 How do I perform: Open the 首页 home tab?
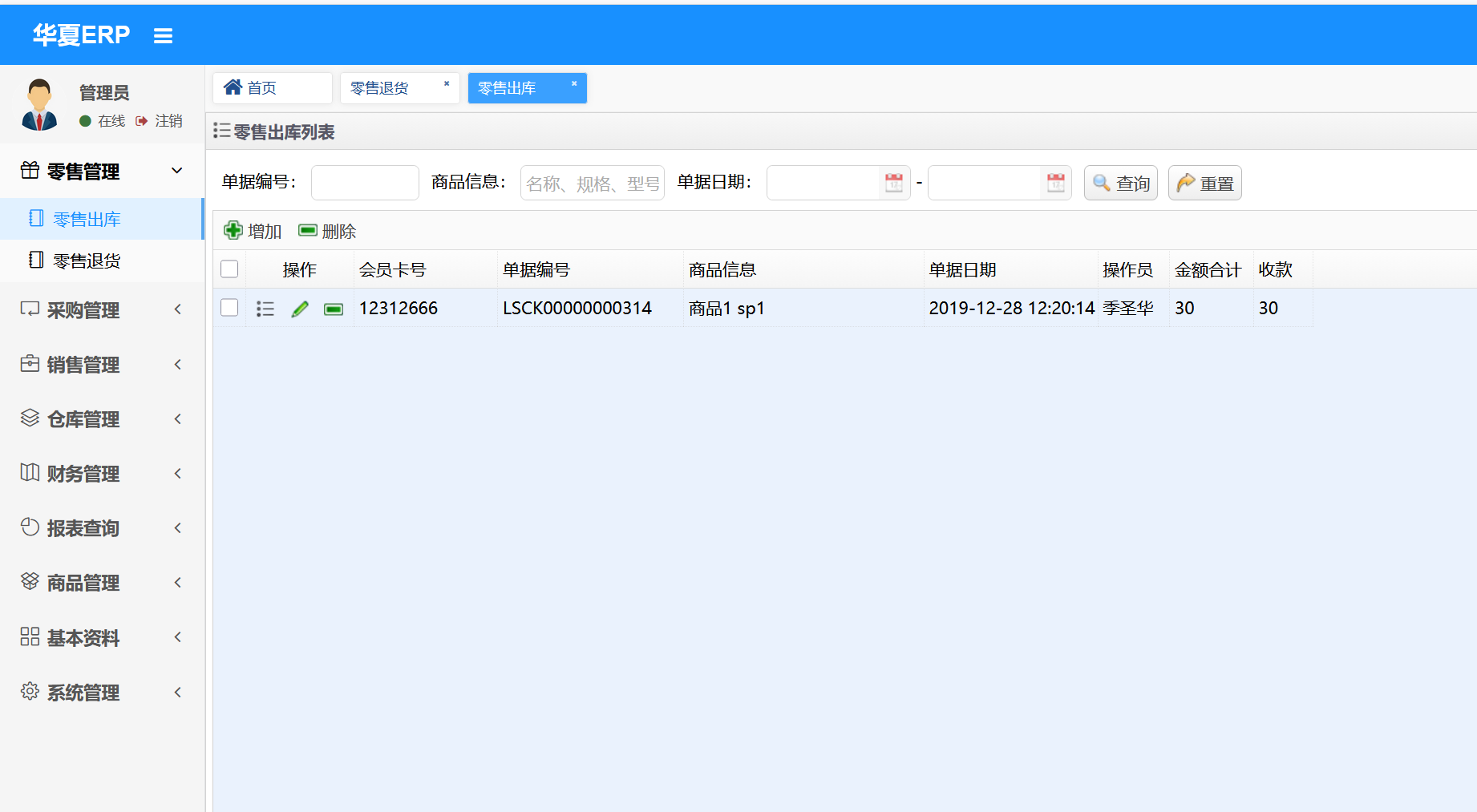point(273,88)
